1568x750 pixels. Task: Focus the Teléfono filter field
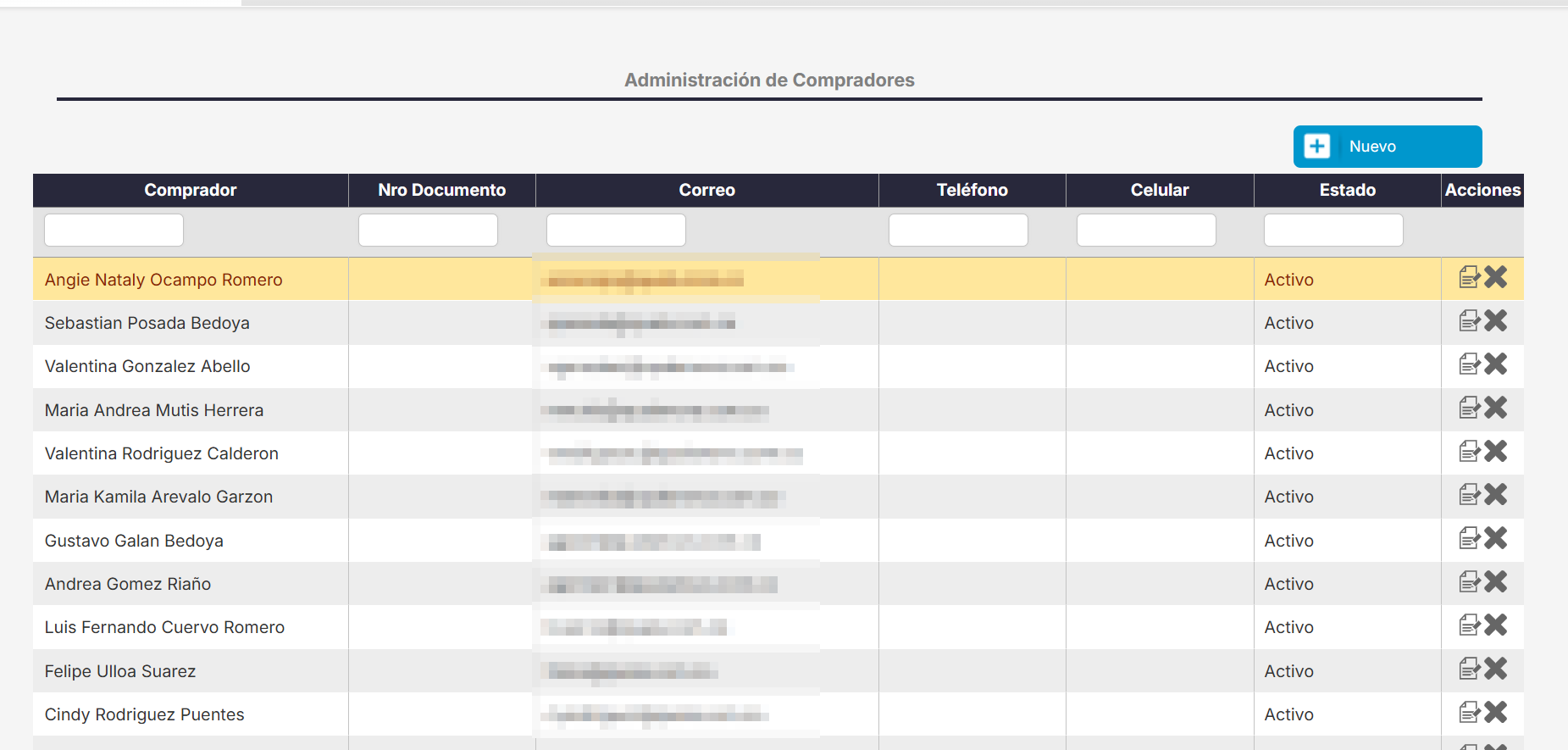958,230
